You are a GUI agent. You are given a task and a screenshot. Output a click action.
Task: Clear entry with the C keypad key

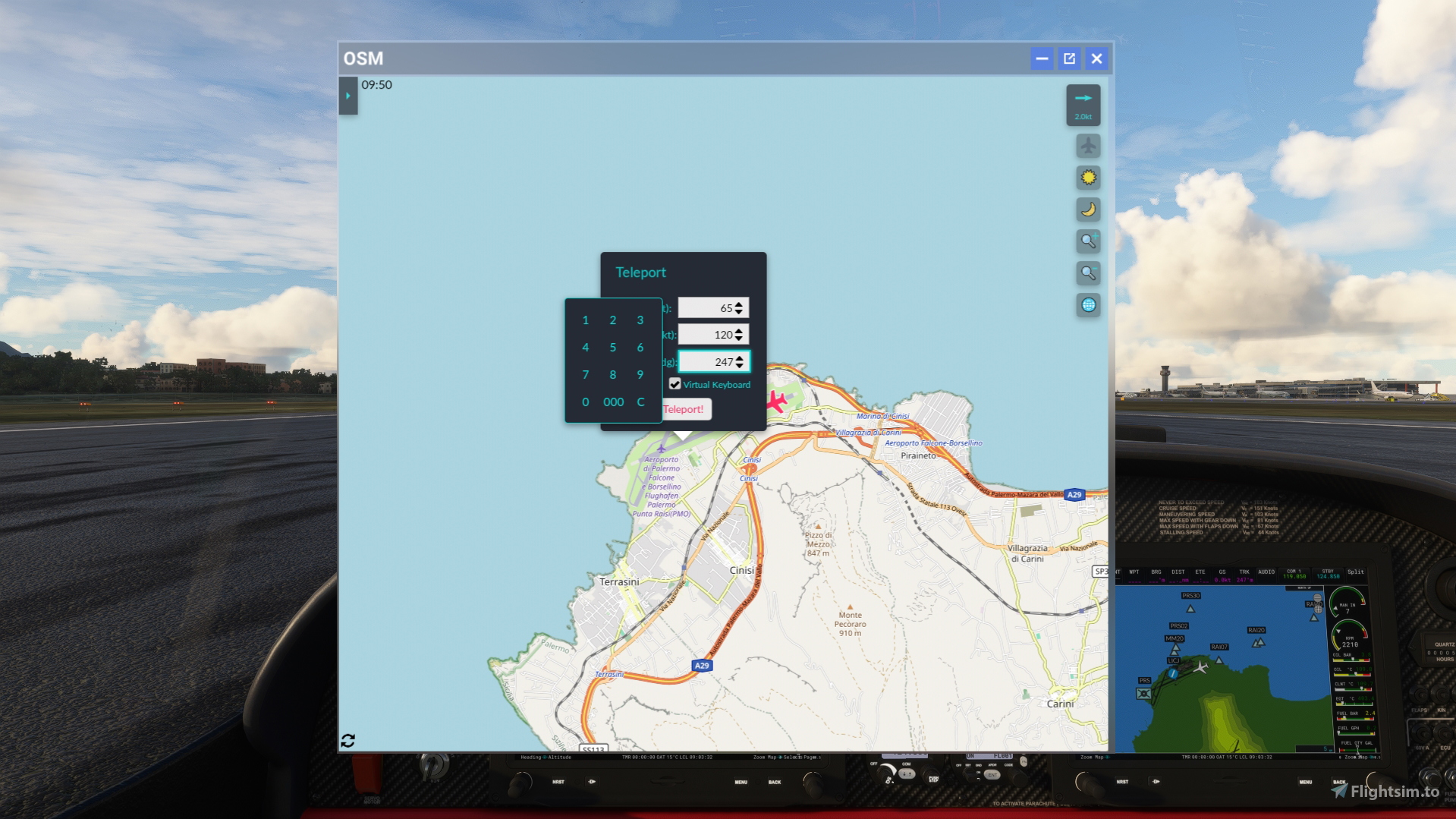pyautogui.click(x=640, y=402)
